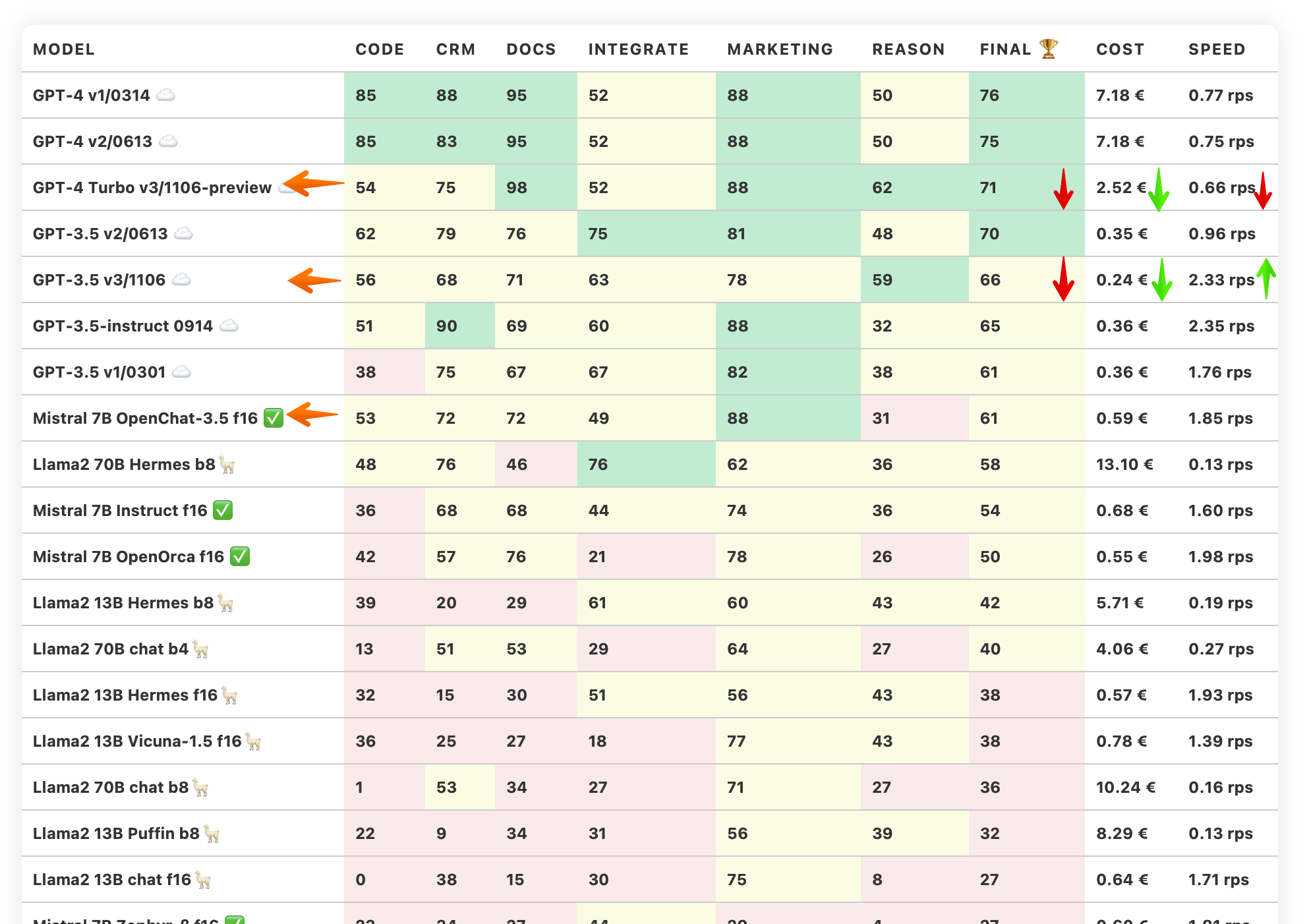This screenshot has width=1309, height=924.
Task: Select the 0 CODE score for Llama2 13B chat
Action: click(361, 880)
